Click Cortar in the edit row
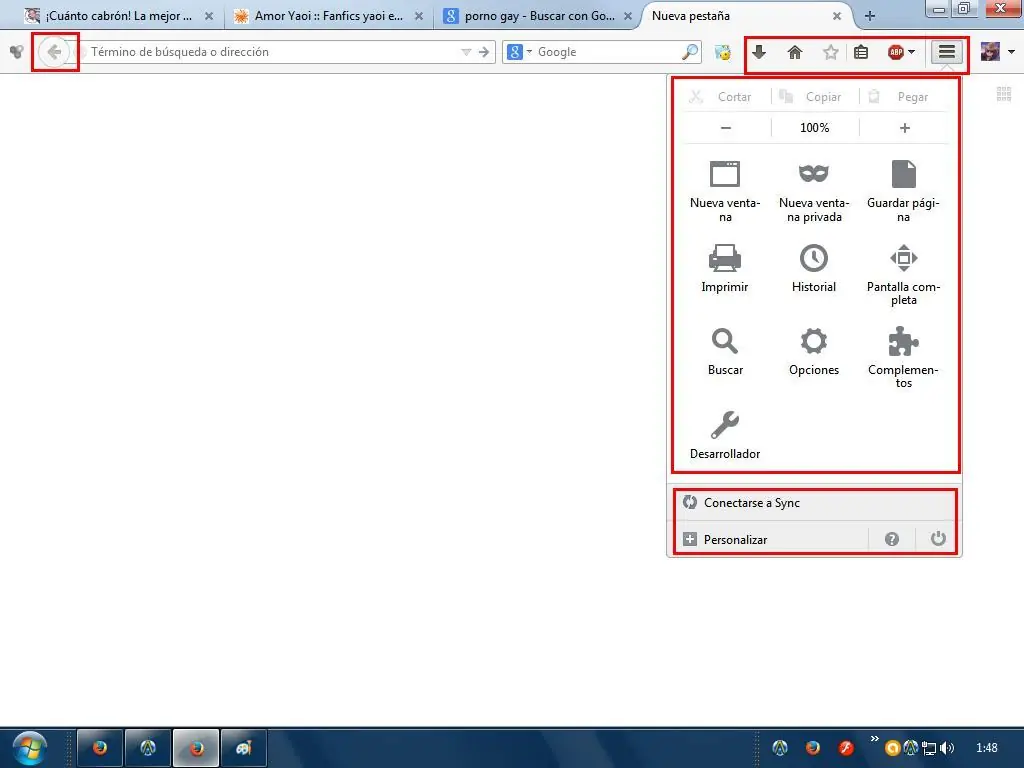The height and width of the screenshot is (768, 1024). point(727,97)
